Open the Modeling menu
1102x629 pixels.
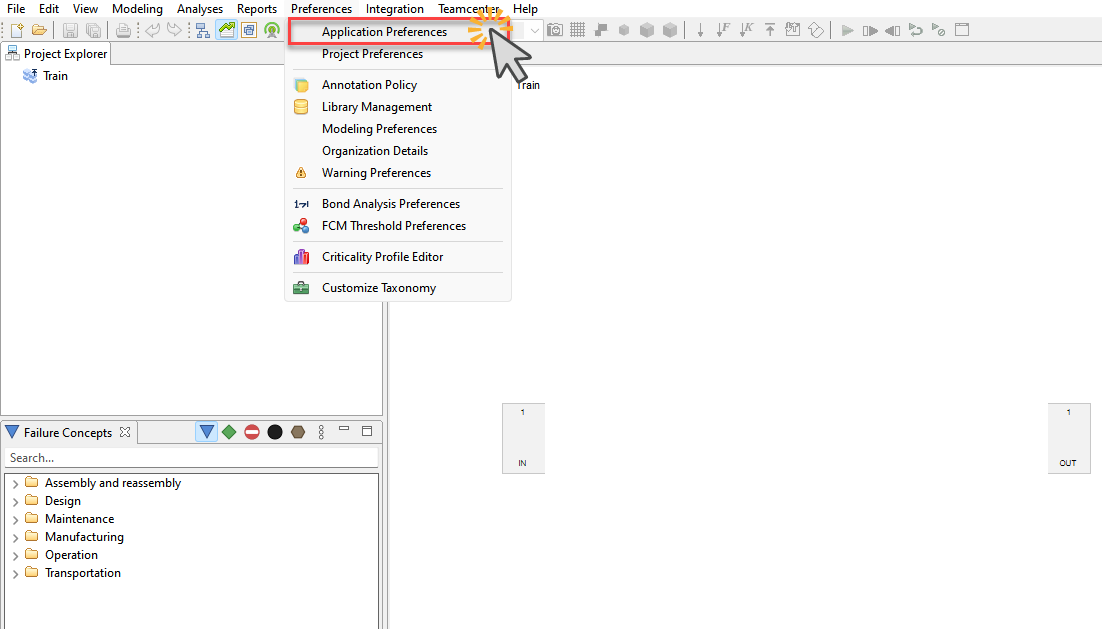pos(137,8)
